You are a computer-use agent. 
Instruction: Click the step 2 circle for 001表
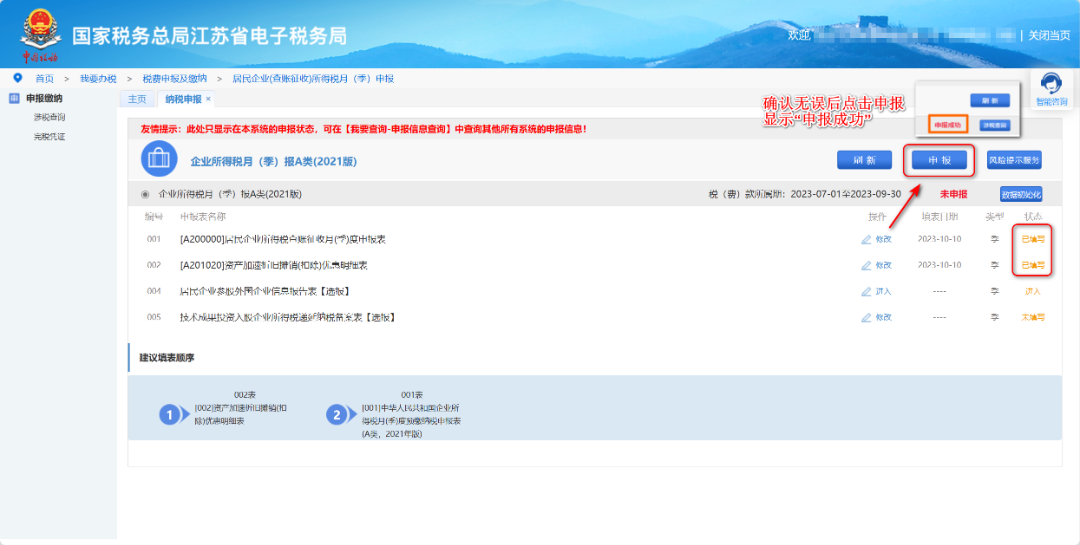click(x=337, y=415)
